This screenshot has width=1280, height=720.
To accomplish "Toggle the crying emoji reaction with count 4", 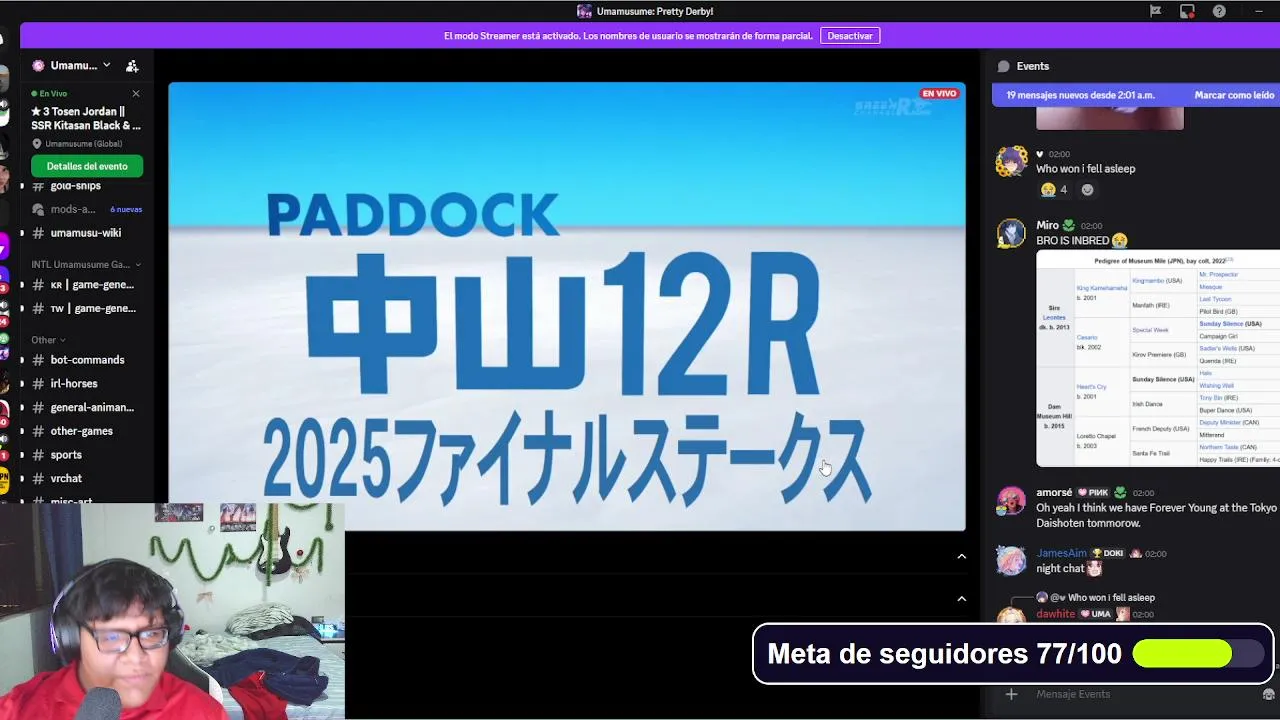I will 1053,190.
